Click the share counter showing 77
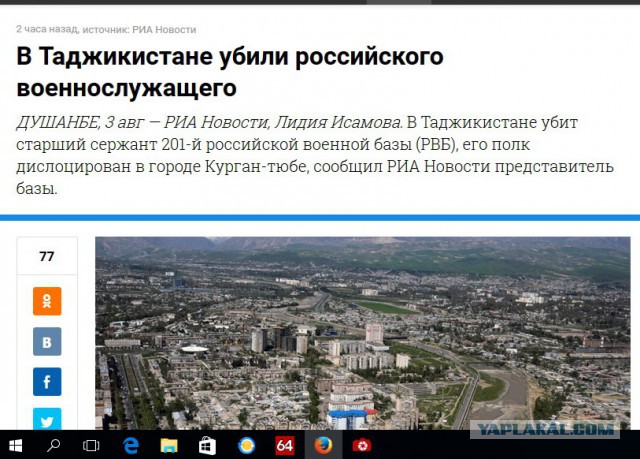The height and width of the screenshot is (459, 640). tap(47, 256)
